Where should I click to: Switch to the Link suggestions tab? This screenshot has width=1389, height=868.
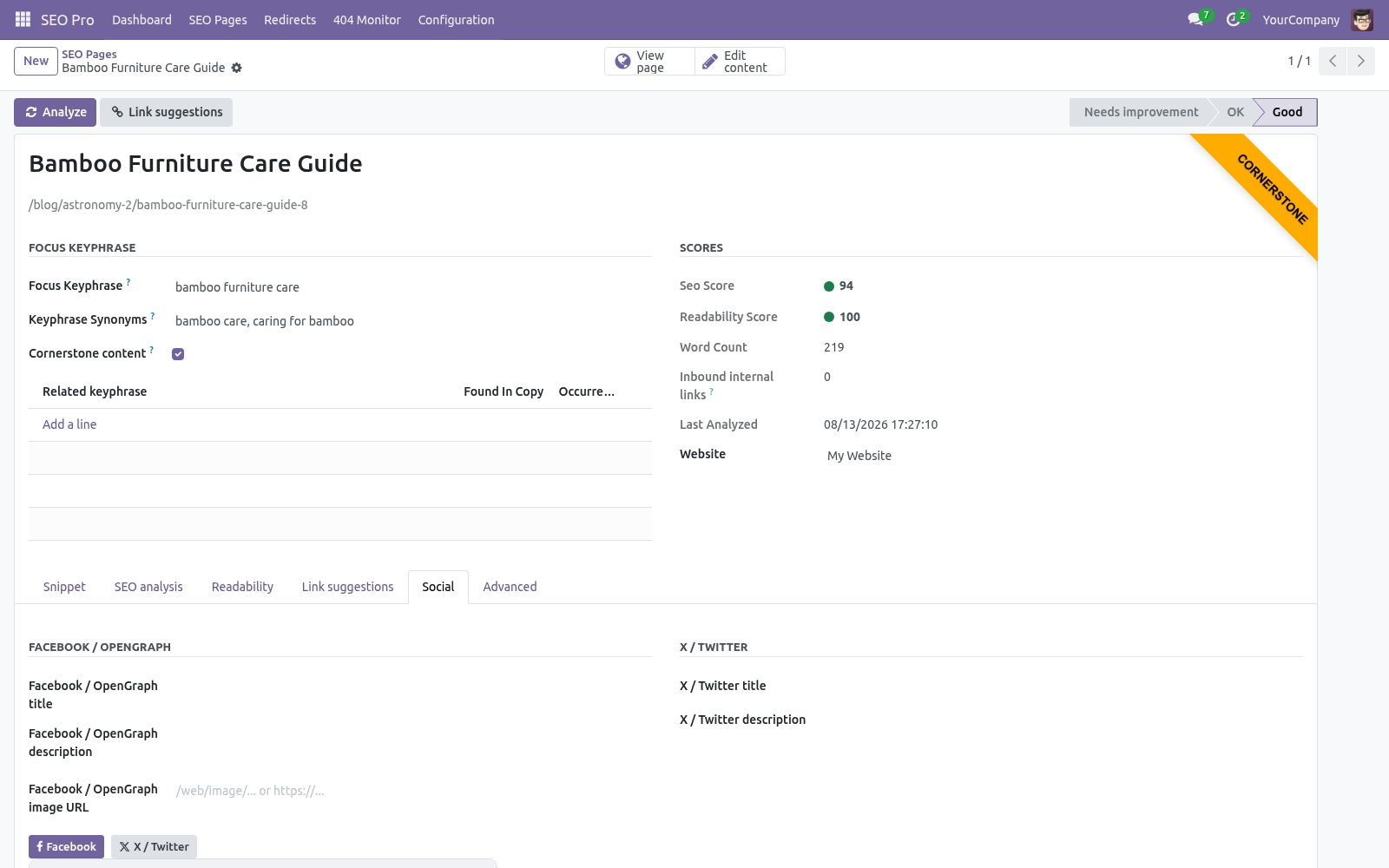coord(347,587)
